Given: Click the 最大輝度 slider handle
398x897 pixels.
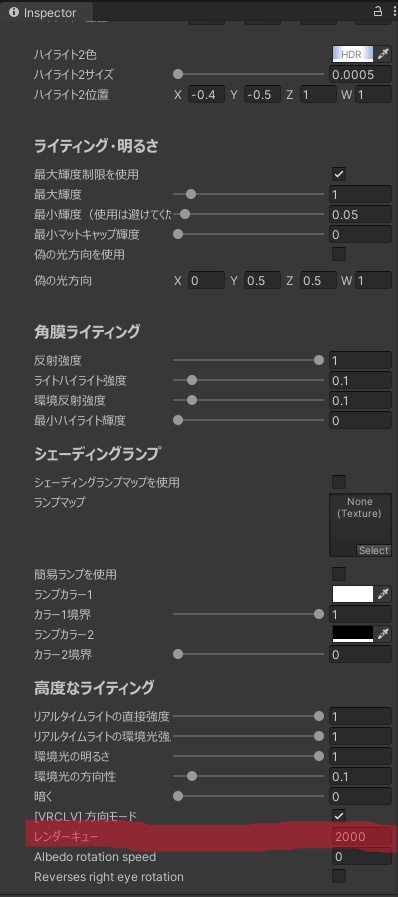Looking at the screenshot, I should 192,195.
